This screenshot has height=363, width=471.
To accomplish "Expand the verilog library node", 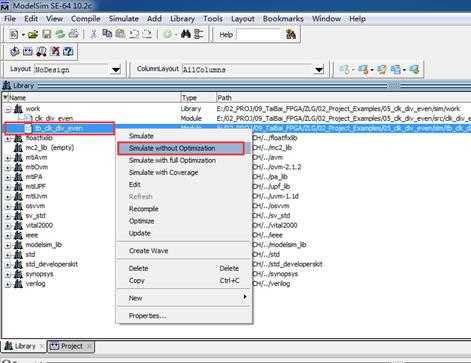I will pos(8,284).
